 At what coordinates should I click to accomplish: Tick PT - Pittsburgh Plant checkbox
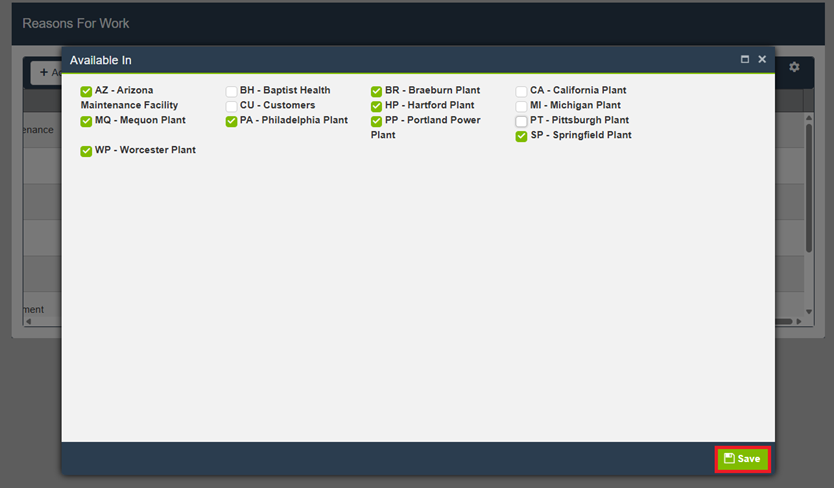521,121
